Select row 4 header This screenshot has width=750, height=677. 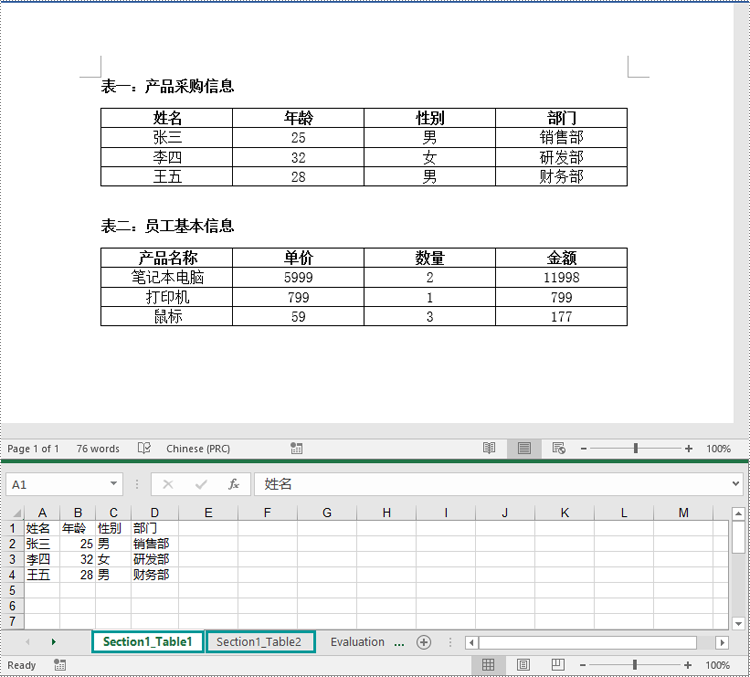pyautogui.click(x=12, y=575)
